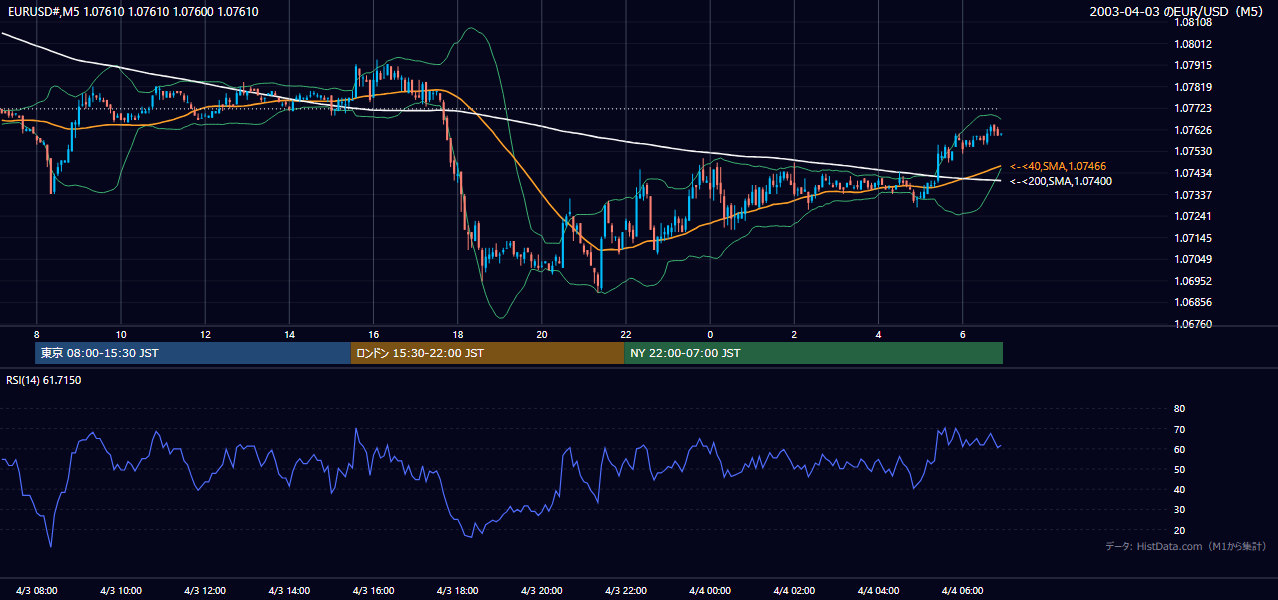Click hour label 12 under the price chart
Viewport: 1278px width, 600px height.
[205, 334]
